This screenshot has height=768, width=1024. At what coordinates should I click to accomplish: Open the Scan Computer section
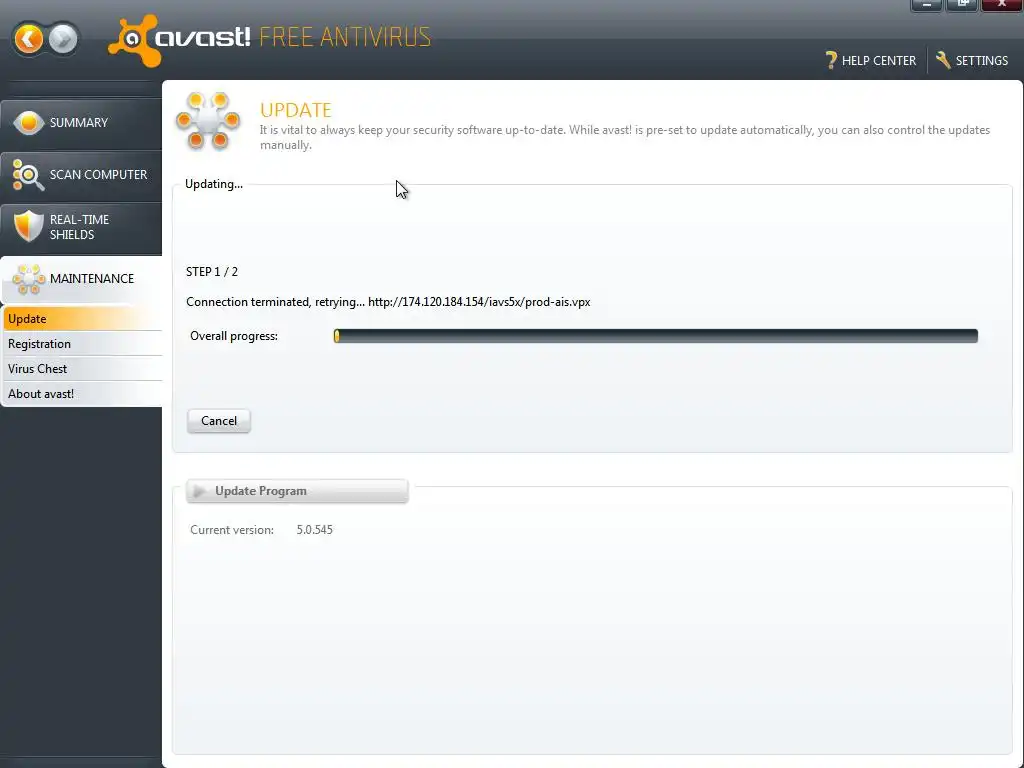click(81, 175)
